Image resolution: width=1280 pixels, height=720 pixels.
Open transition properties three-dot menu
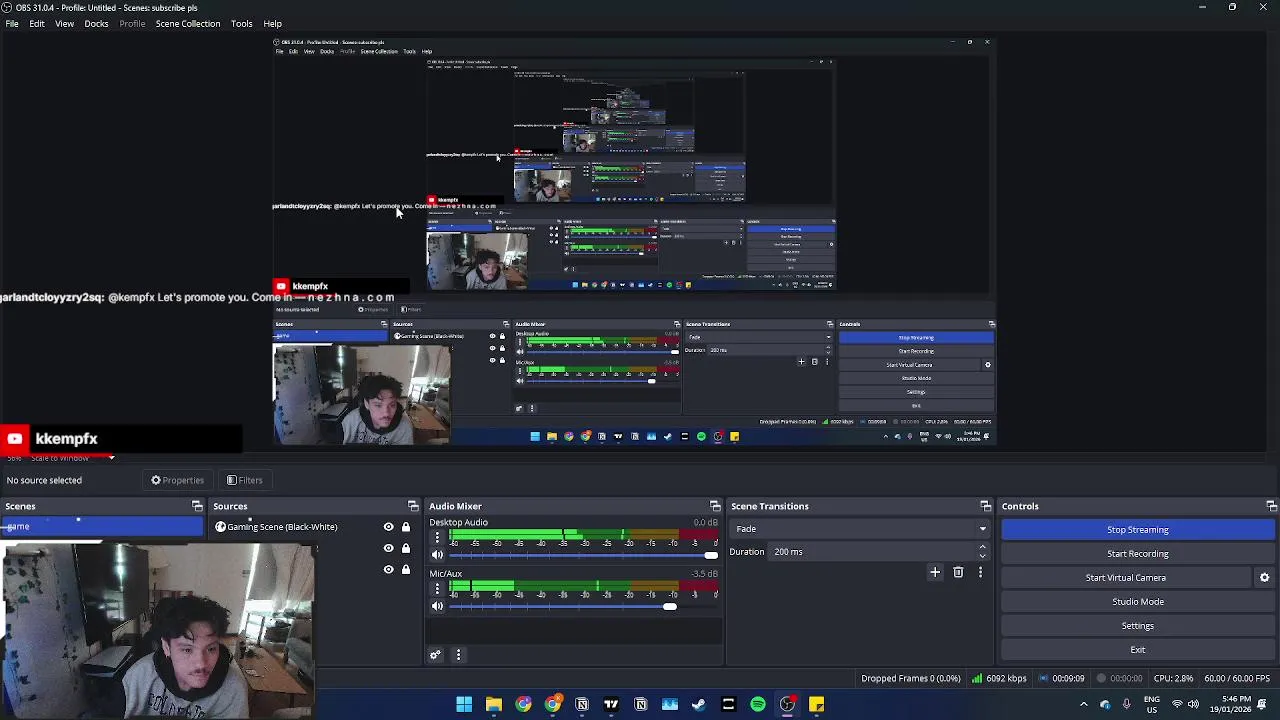[x=980, y=572]
